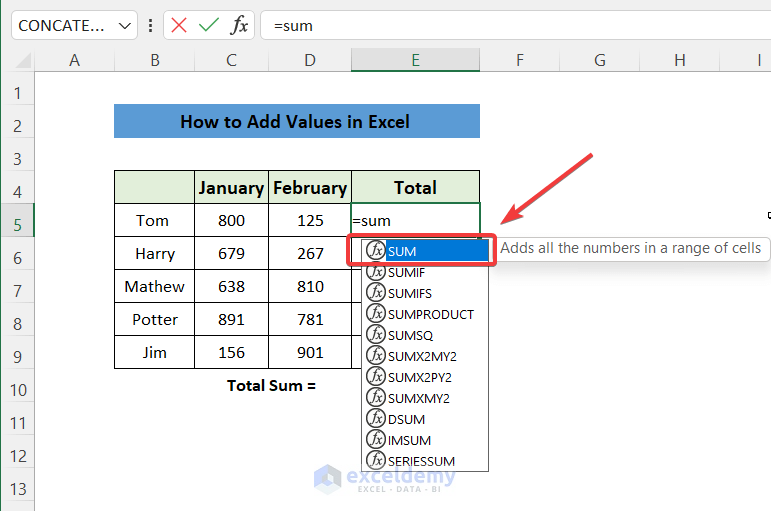This screenshot has height=511, width=771.
Task: Select the cell containing 891
Action: pyautogui.click(x=231, y=319)
